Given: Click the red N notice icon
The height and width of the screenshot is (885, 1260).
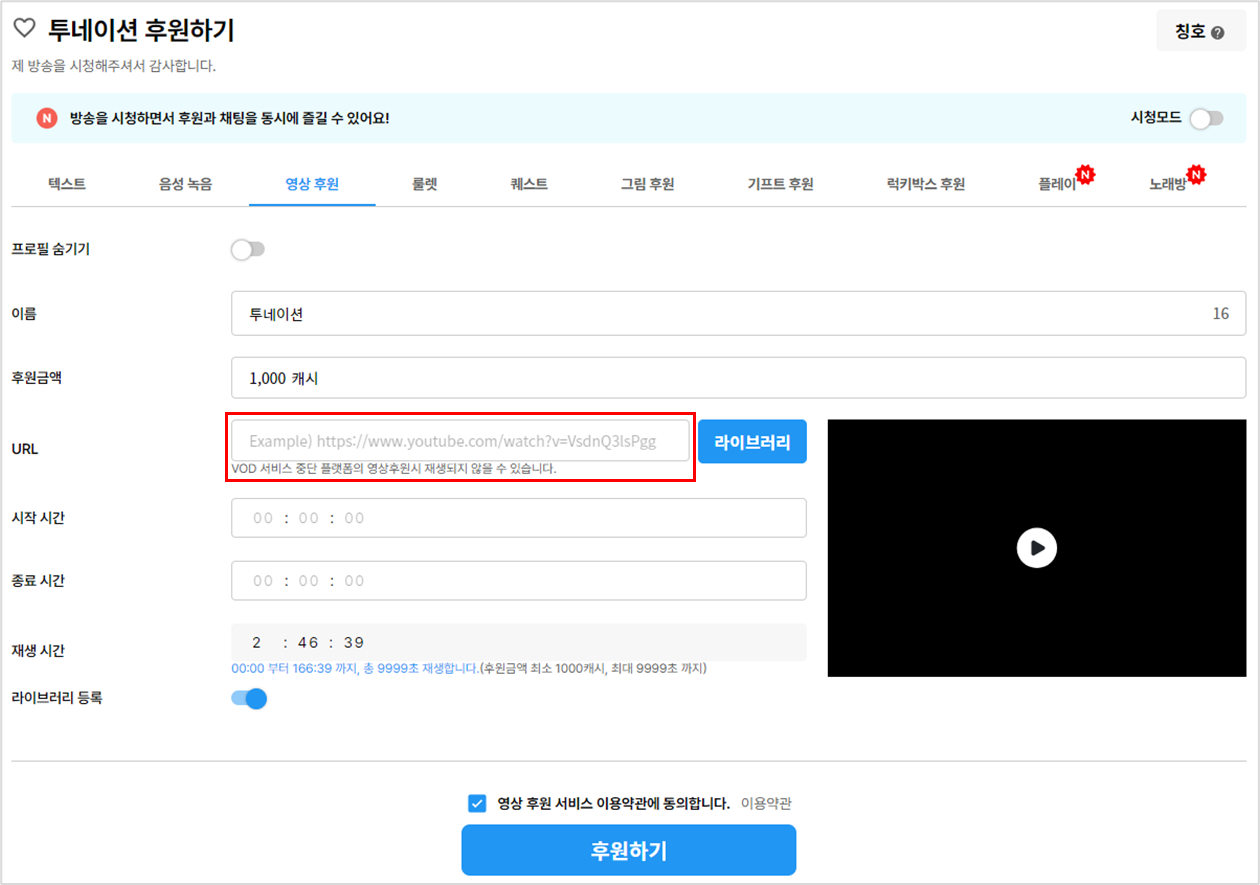Looking at the screenshot, I should 47,118.
